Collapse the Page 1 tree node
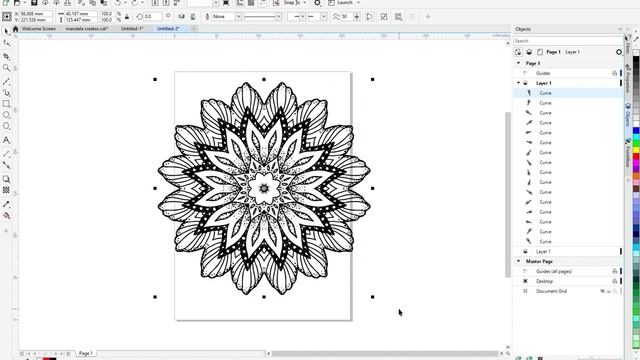This screenshot has width=640, height=360. click(518, 63)
